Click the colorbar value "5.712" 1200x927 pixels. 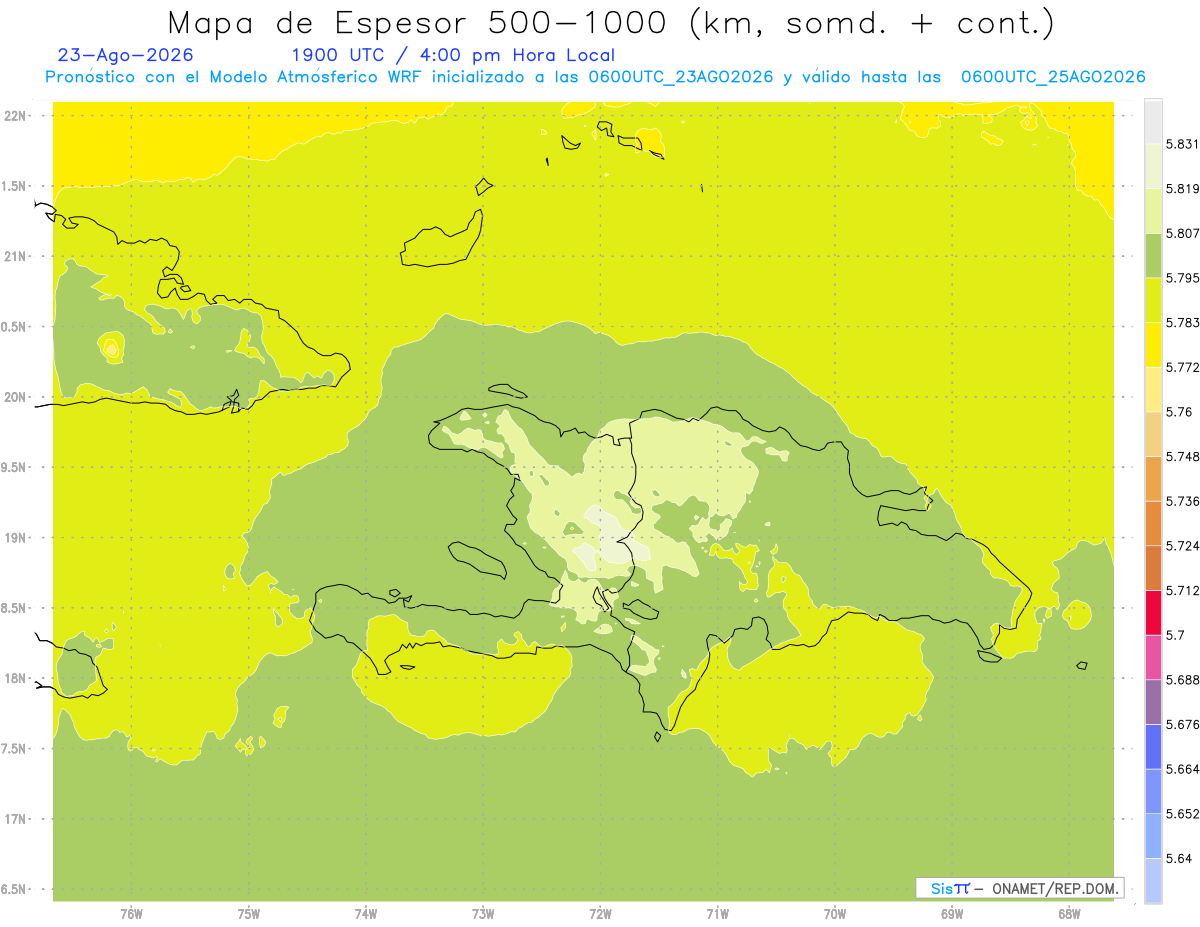(1183, 590)
